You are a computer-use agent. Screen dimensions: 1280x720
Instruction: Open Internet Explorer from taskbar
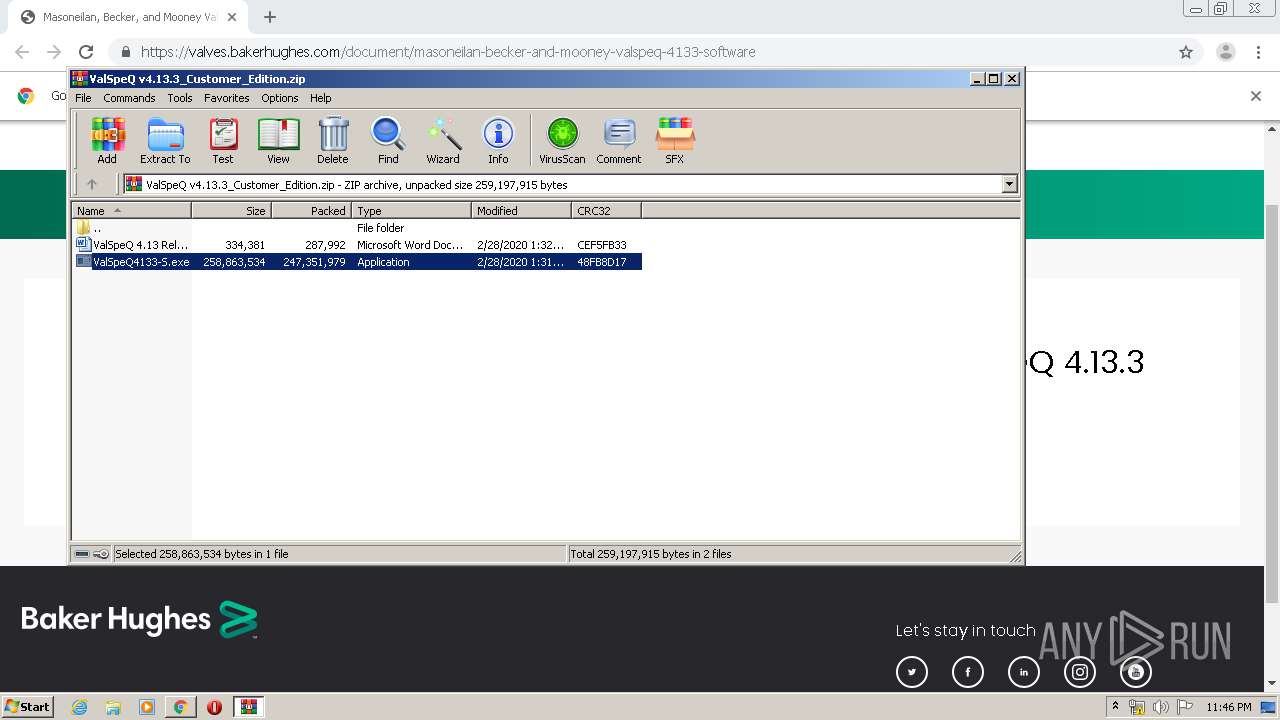click(x=79, y=707)
